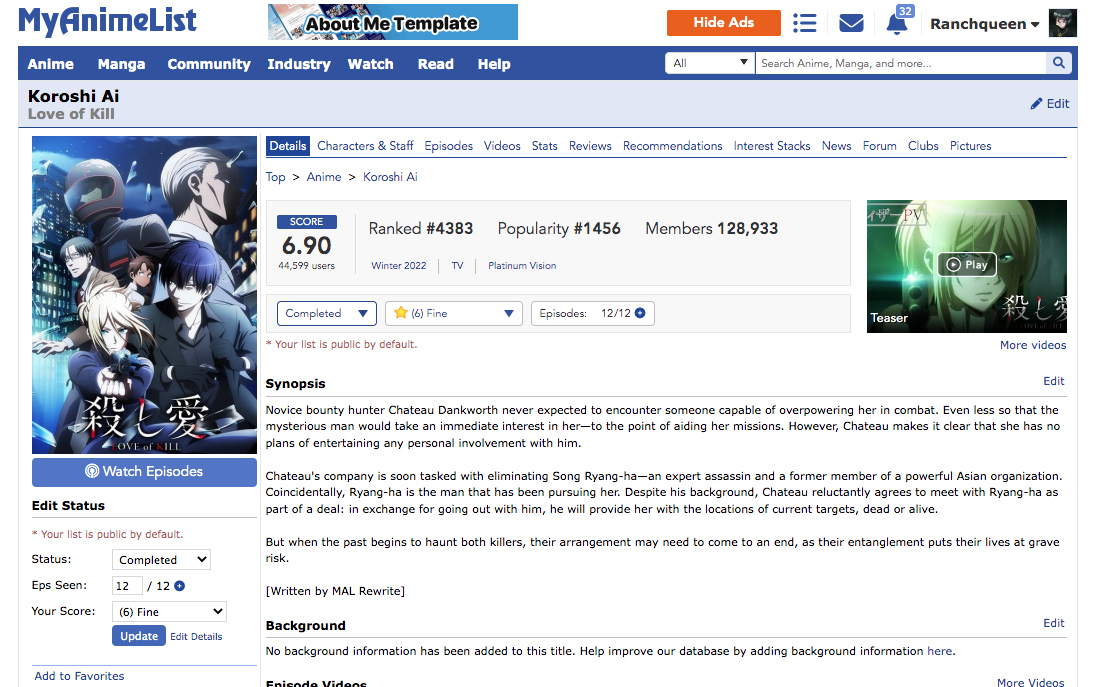Increment episodes with plus icon beside 12/12
1103x687 pixels.
point(640,313)
